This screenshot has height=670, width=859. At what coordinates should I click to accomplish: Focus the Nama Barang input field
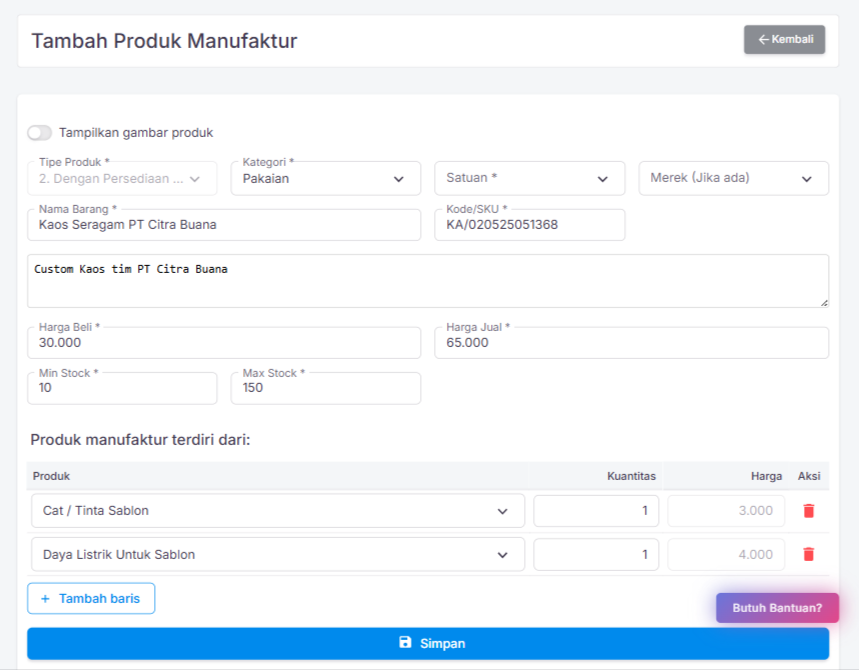tap(223, 225)
